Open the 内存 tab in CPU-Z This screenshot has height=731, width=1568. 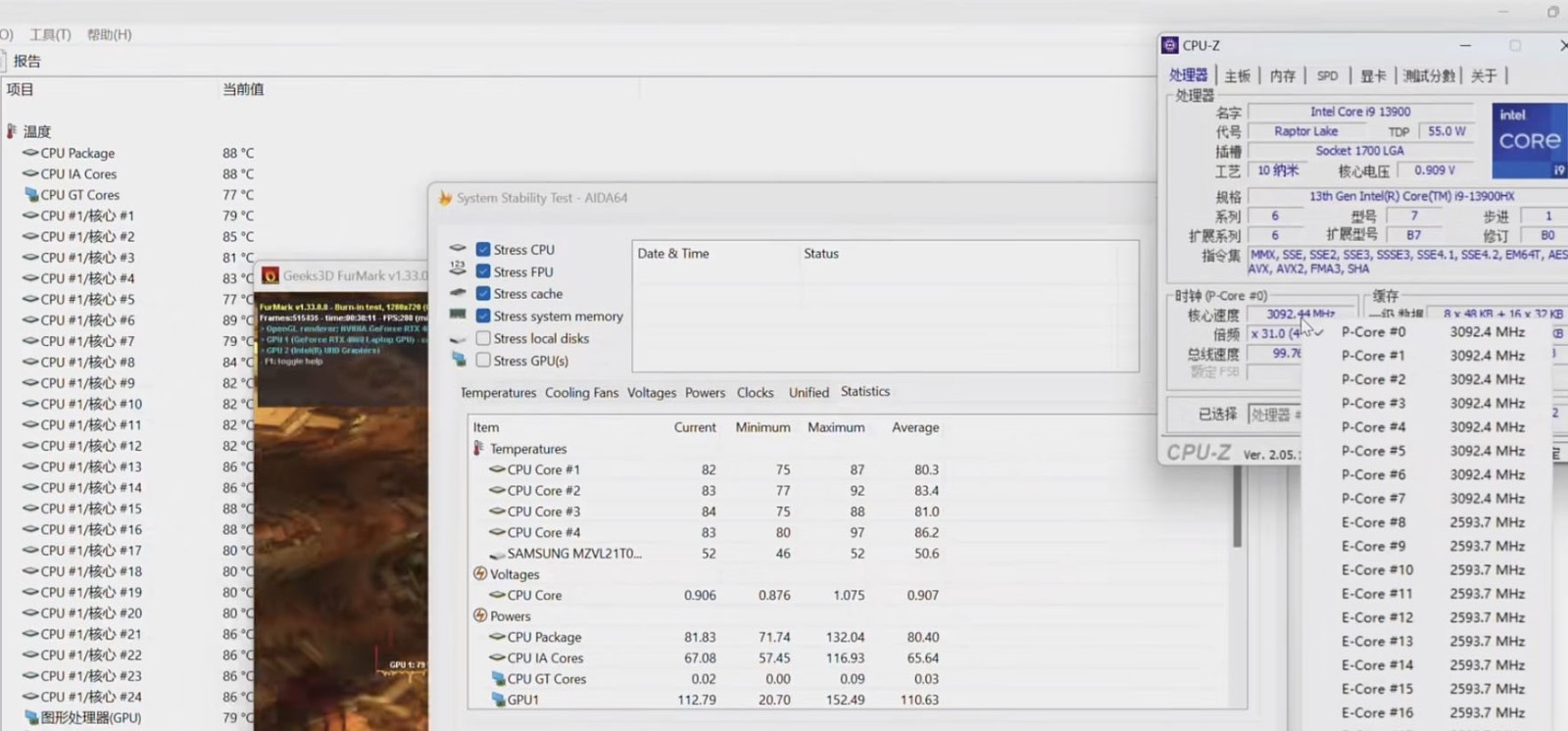pyautogui.click(x=1282, y=75)
